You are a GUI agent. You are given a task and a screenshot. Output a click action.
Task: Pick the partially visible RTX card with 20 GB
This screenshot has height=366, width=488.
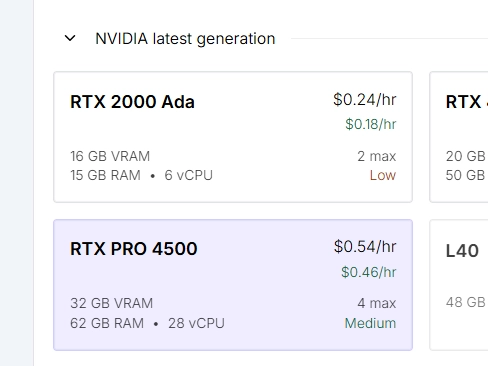(x=459, y=137)
